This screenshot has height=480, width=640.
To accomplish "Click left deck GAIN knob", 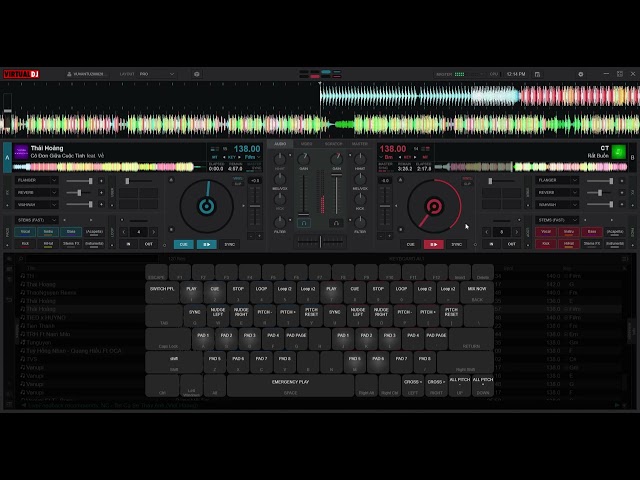I will coord(304,159).
